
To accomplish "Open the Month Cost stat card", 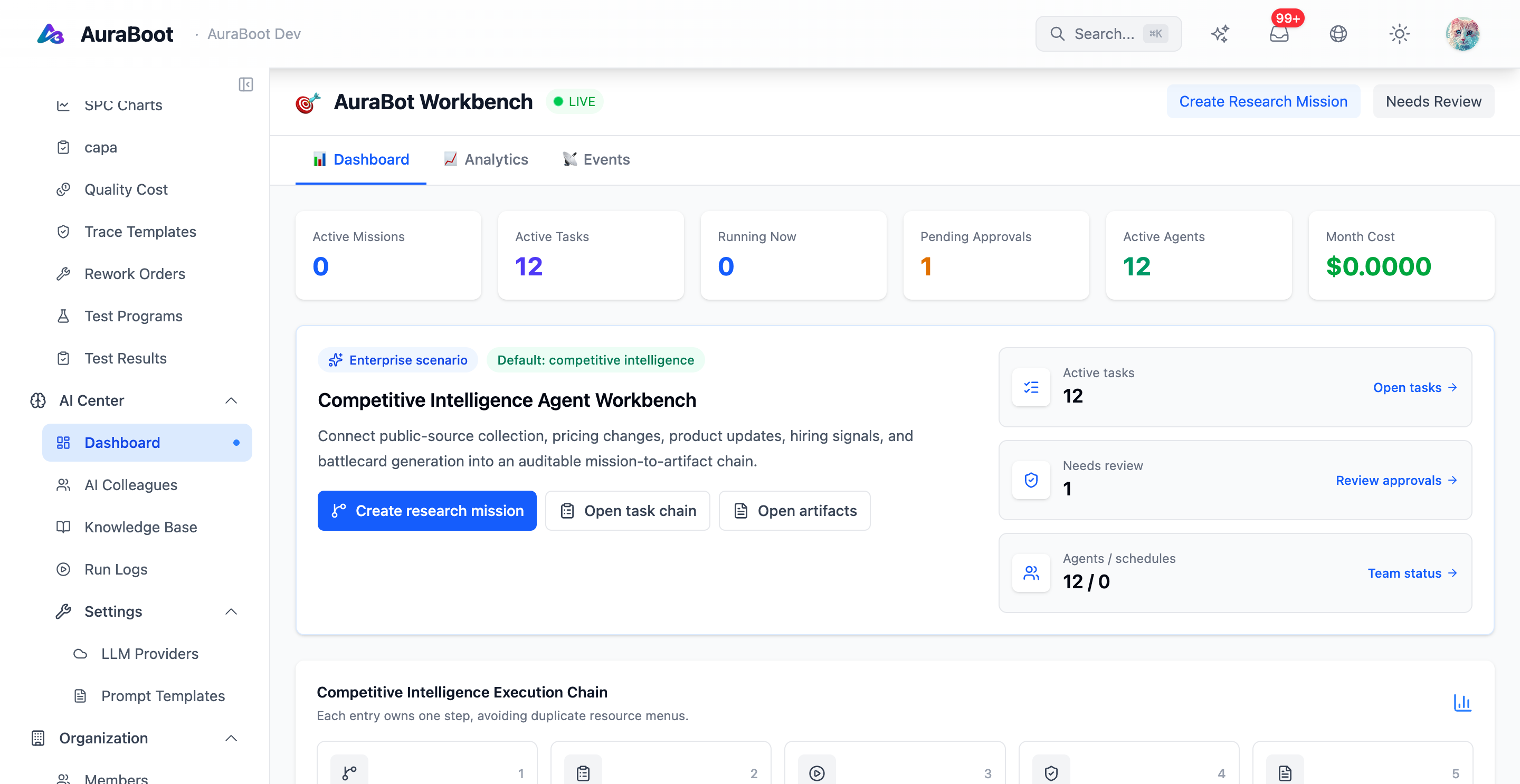I will tap(1401, 255).
